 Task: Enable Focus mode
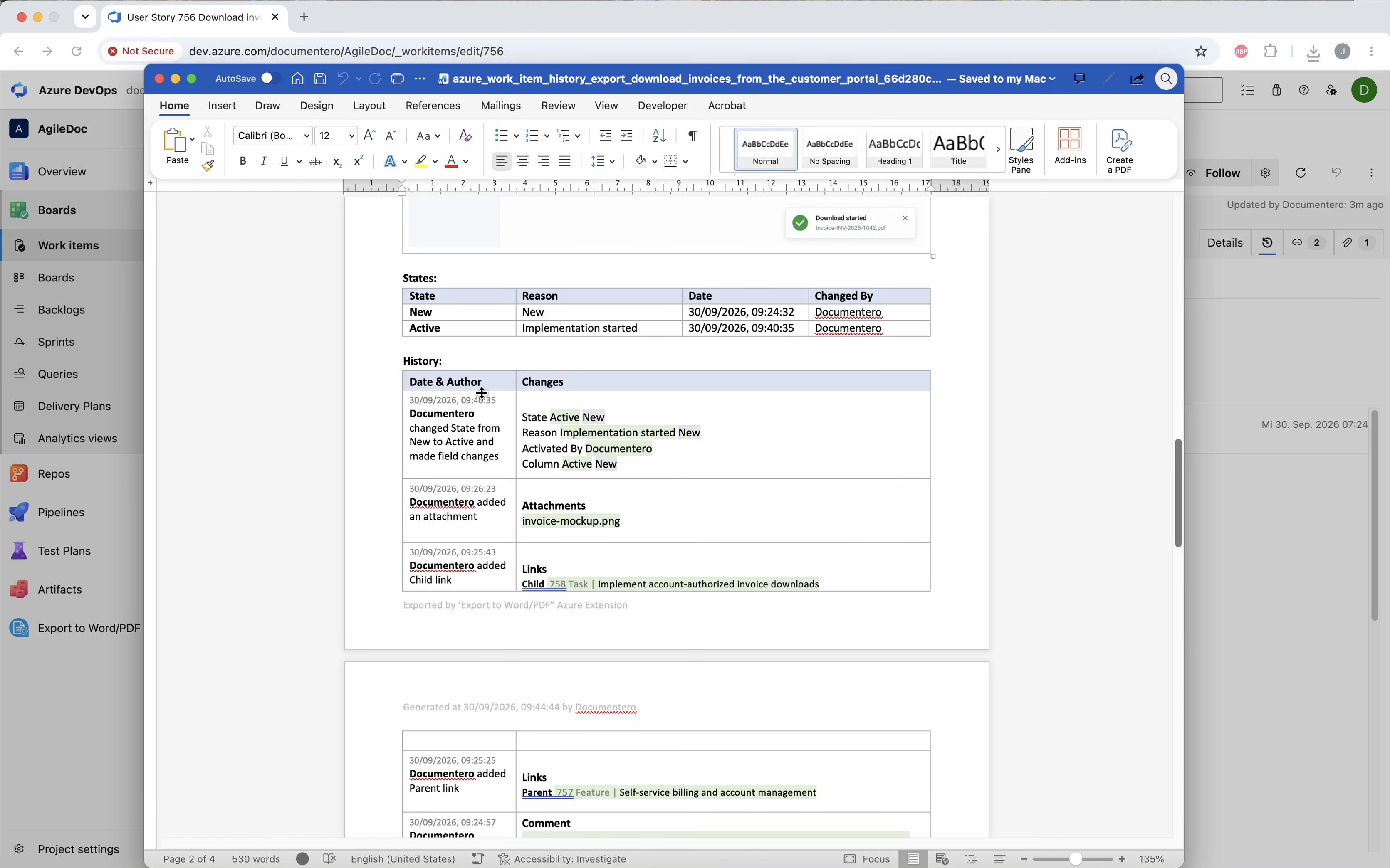pos(867,859)
